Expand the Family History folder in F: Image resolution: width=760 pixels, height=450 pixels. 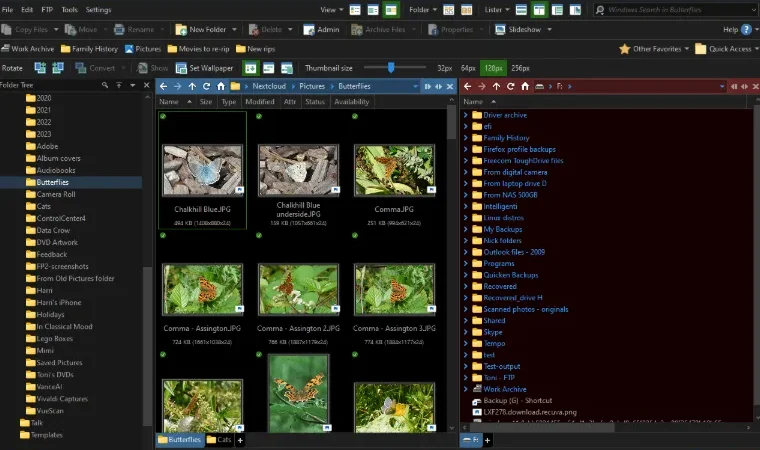click(466, 138)
